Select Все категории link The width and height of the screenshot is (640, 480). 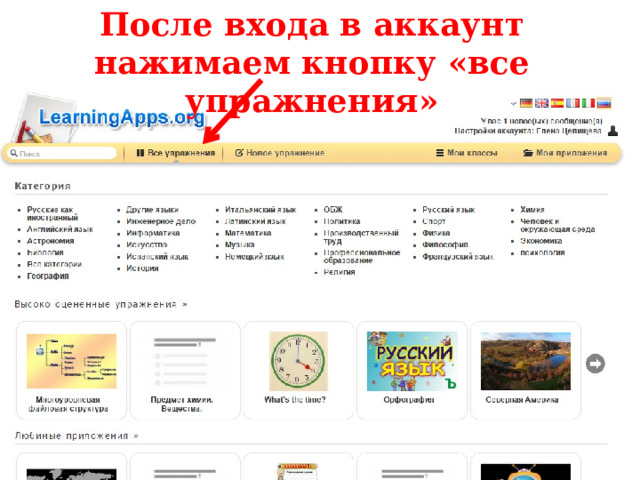54,264
